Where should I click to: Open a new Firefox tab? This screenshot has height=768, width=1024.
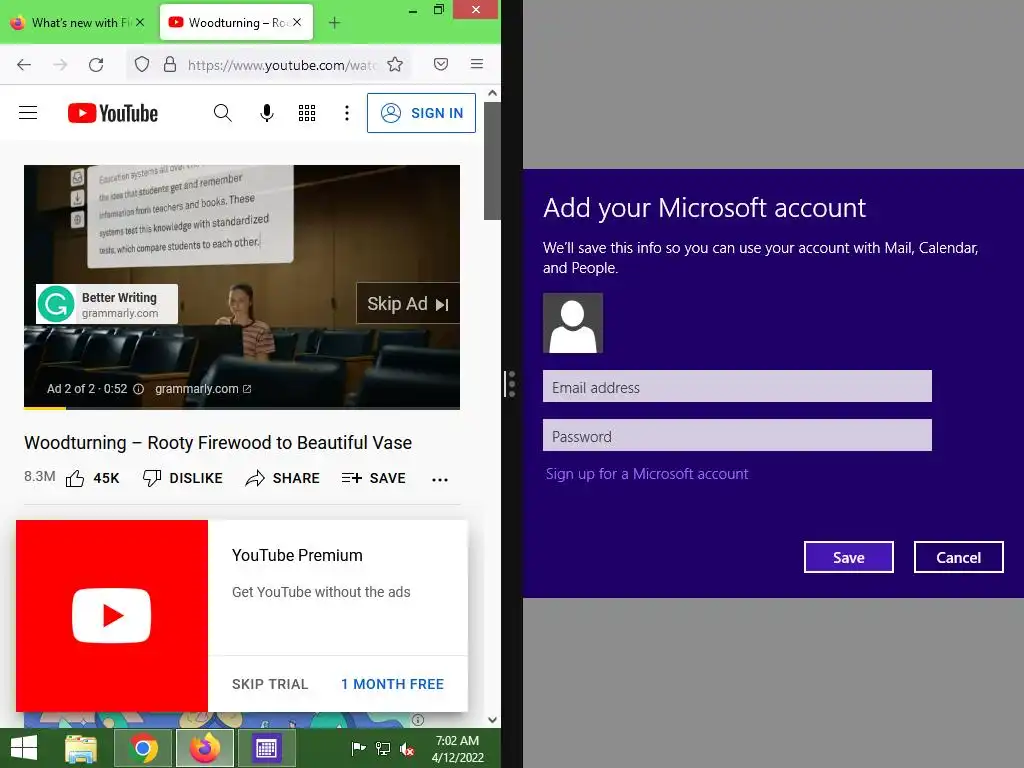point(334,23)
